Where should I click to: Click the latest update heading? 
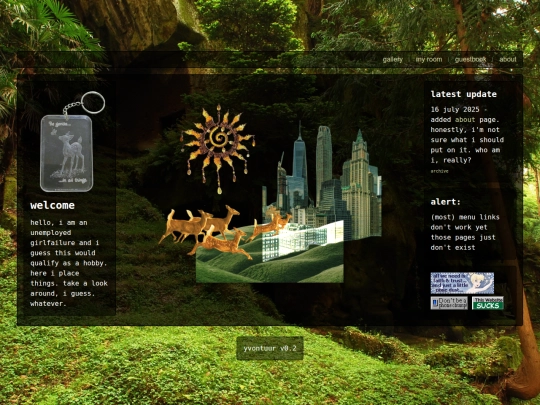464,94
